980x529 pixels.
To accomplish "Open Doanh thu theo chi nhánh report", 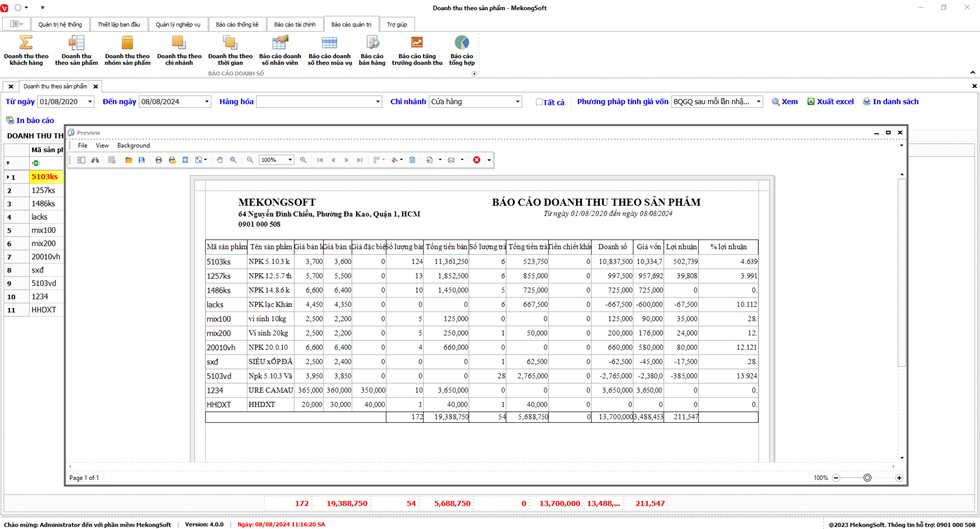I will pos(179,48).
